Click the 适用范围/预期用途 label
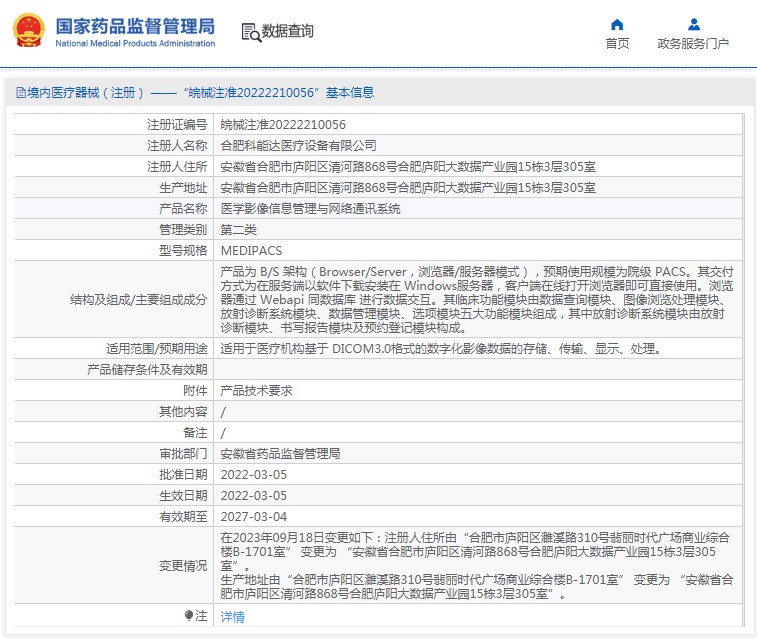Screen dimensions: 757x639 156,348
